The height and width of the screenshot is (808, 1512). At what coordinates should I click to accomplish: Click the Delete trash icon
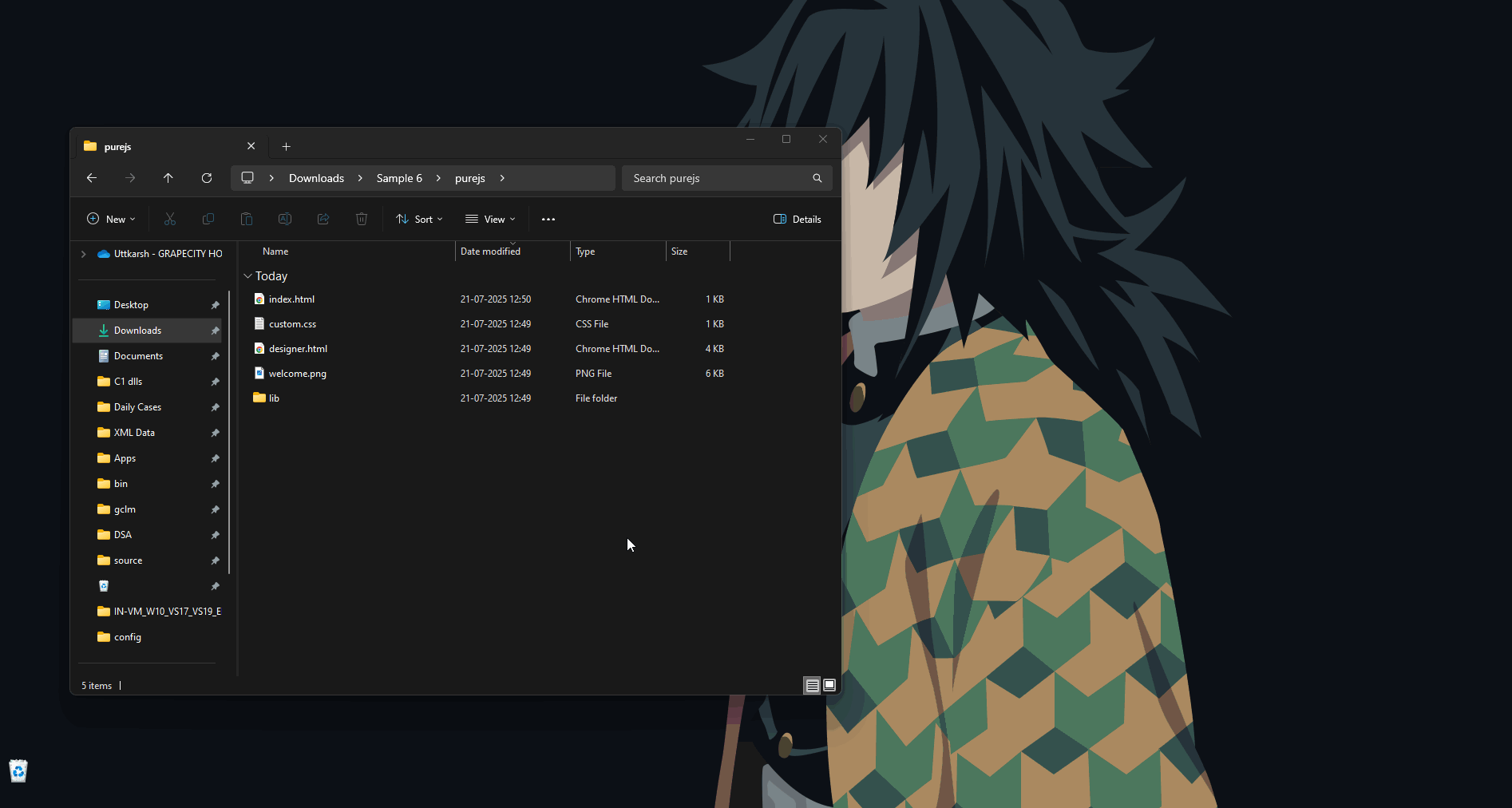[362, 219]
